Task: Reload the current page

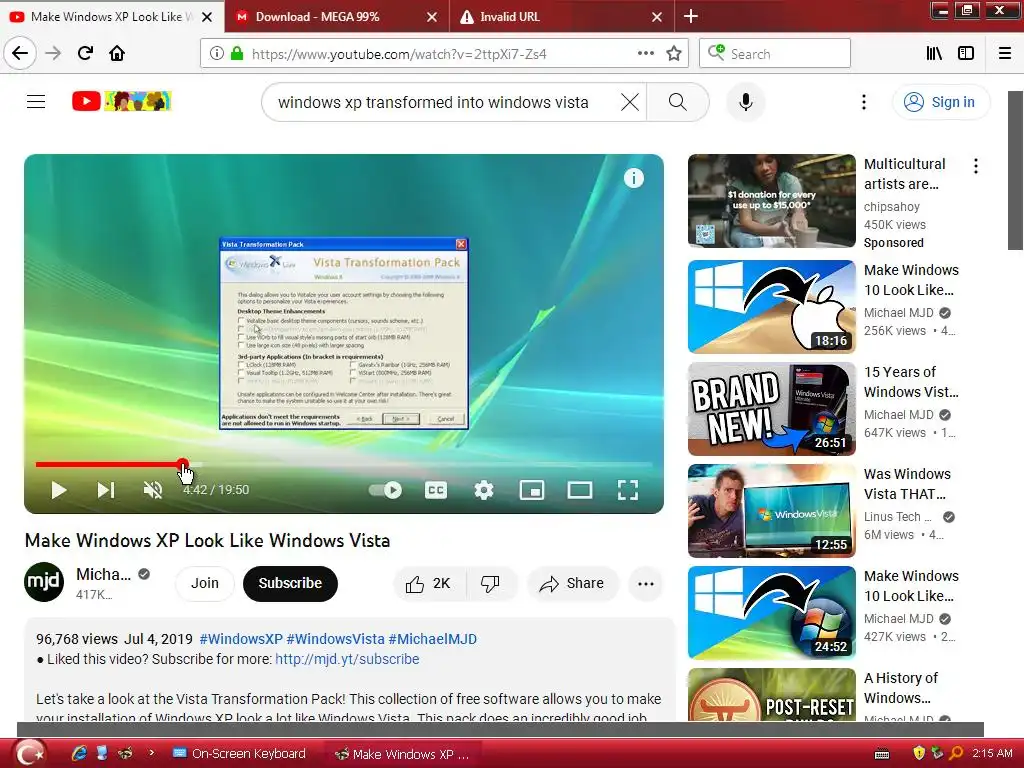Action: coord(85,53)
